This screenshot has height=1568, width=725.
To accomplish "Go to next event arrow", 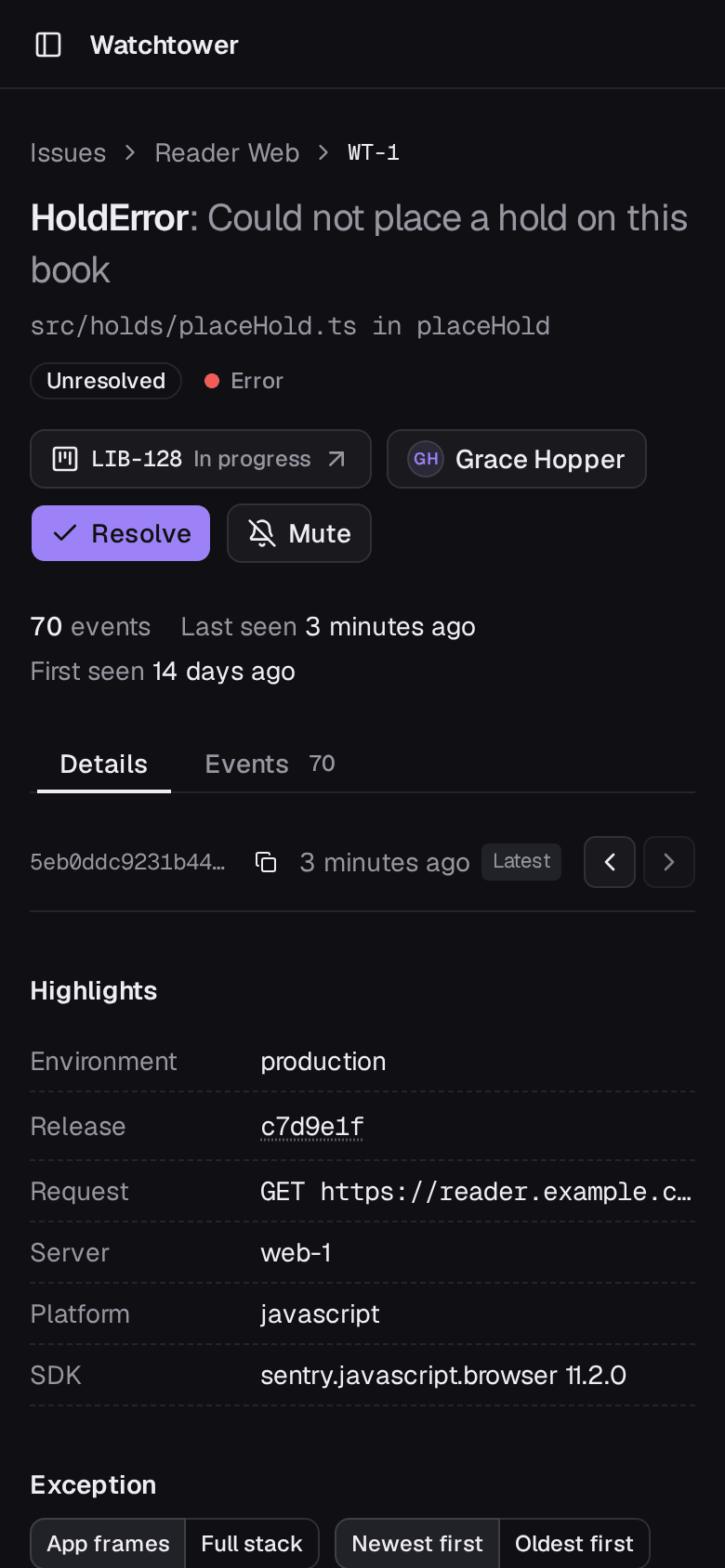I will [x=669, y=862].
